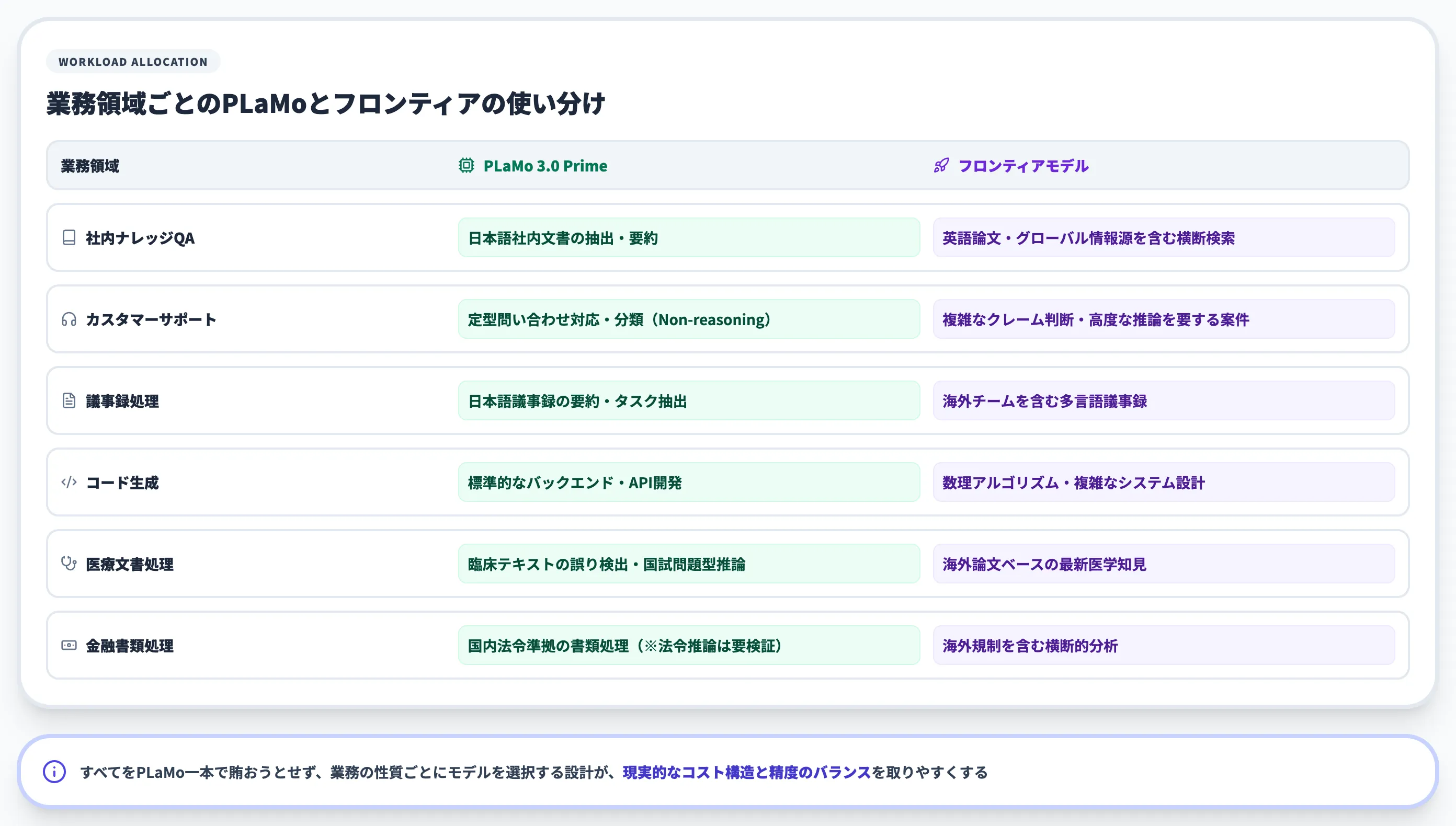Click the cell 定型問い合わせ対応・分類（Non-reasoning）
Image resolution: width=1456 pixels, height=826 pixels.
click(x=689, y=319)
